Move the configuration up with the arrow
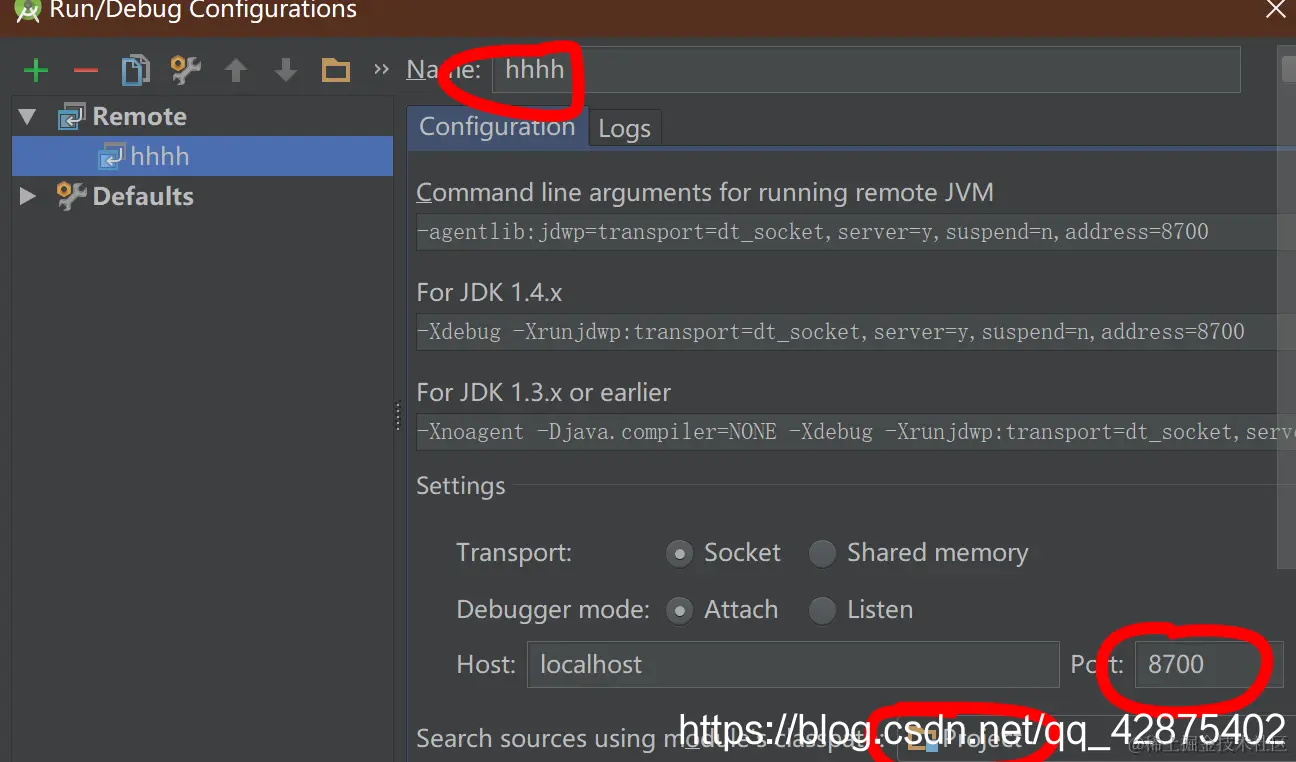Viewport: 1296px width, 762px height. 236,70
